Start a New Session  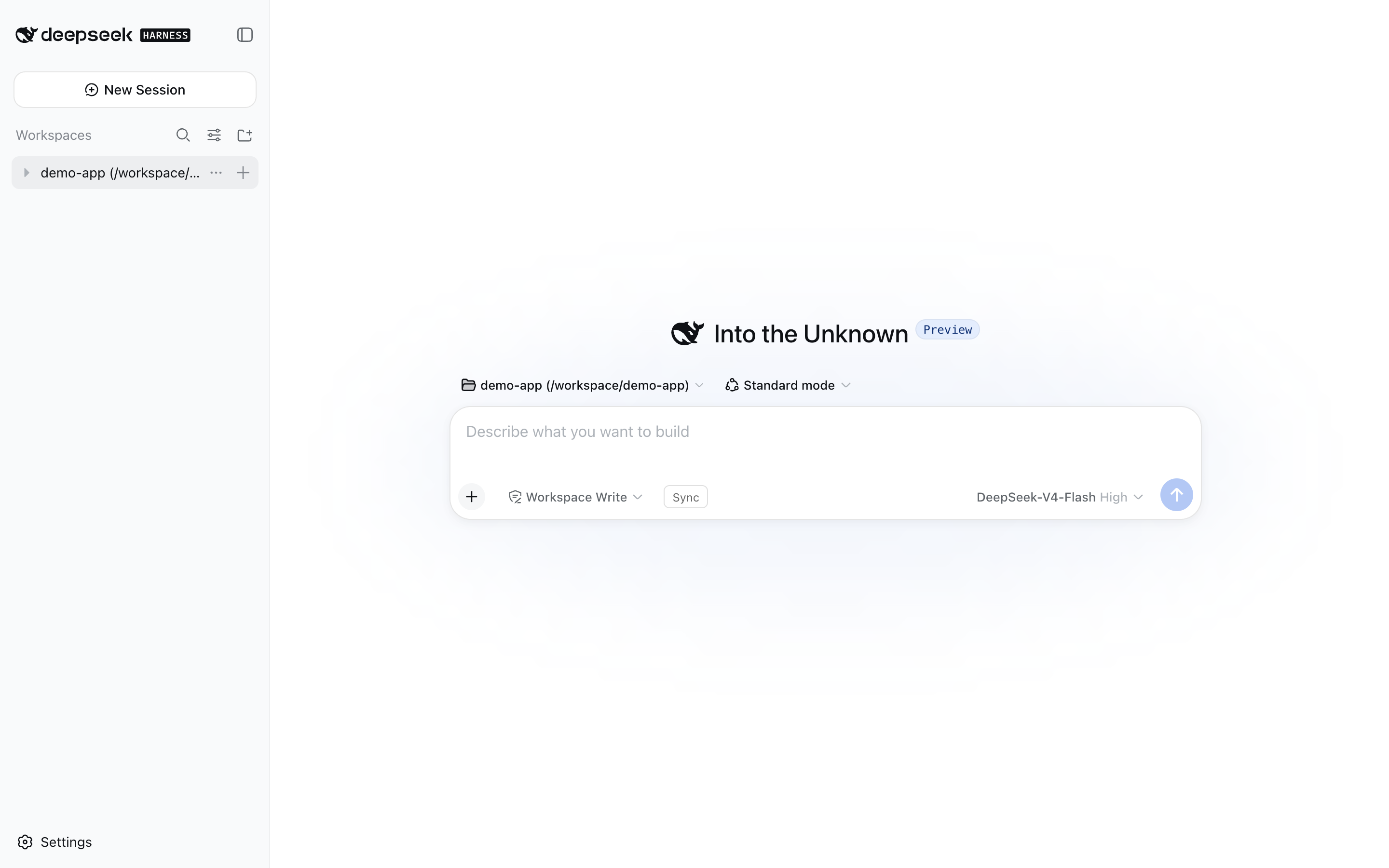pos(135,90)
